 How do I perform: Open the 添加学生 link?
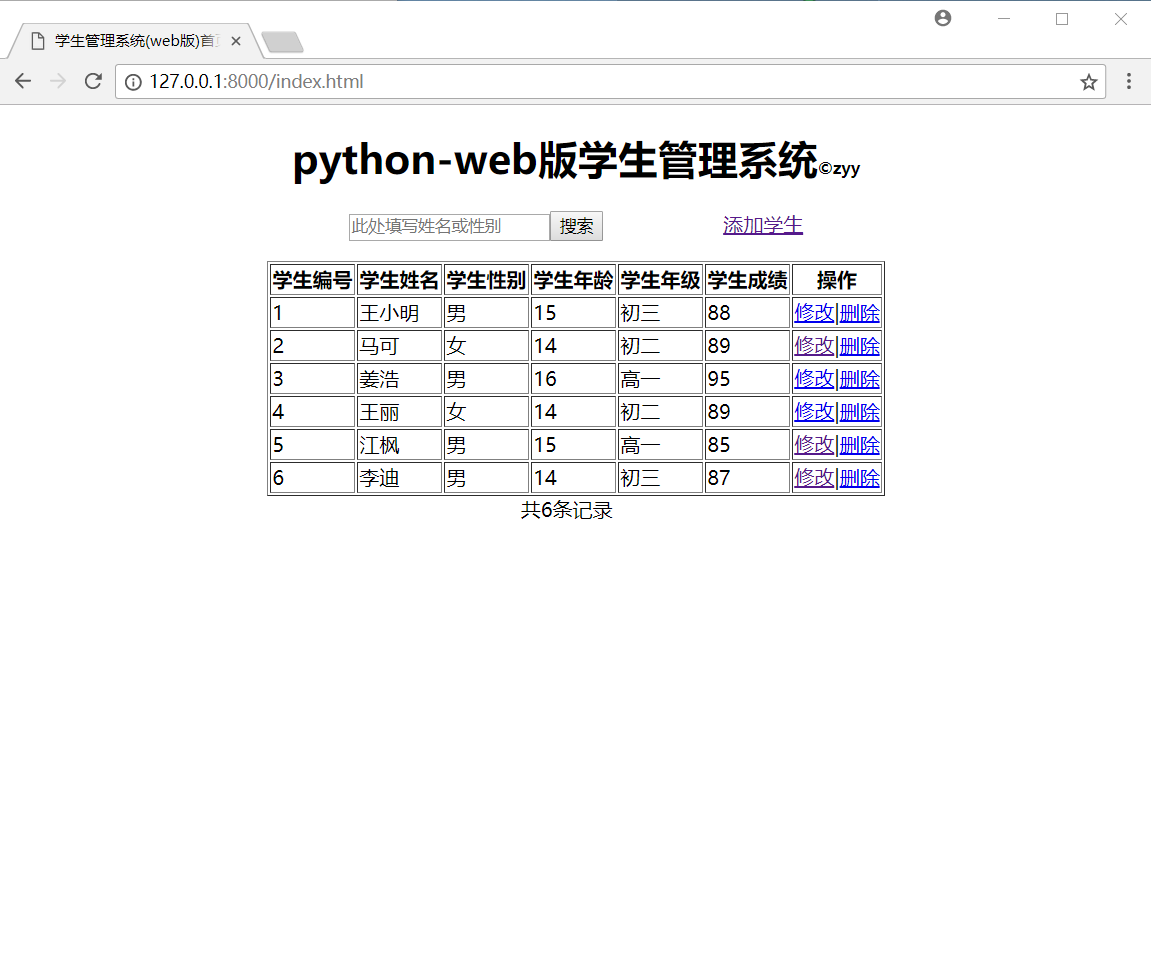[x=762, y=226]
